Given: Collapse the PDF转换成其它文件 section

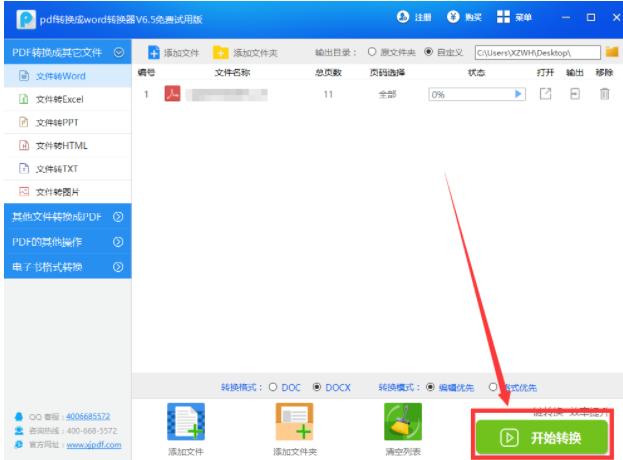Looking at the screenshot, I should [x=119, y=52].
